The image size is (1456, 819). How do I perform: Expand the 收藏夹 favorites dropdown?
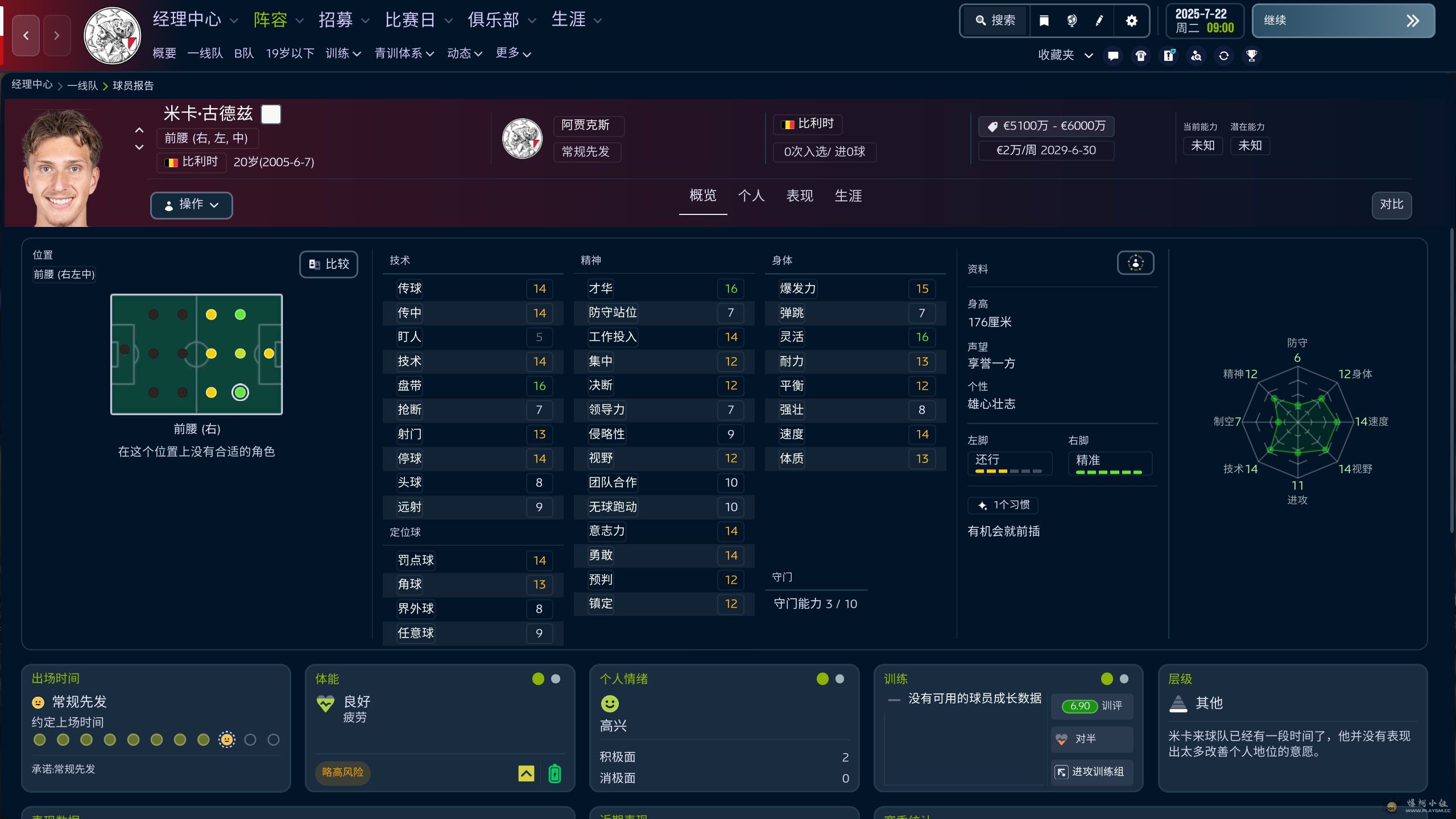coord(1065,55)
